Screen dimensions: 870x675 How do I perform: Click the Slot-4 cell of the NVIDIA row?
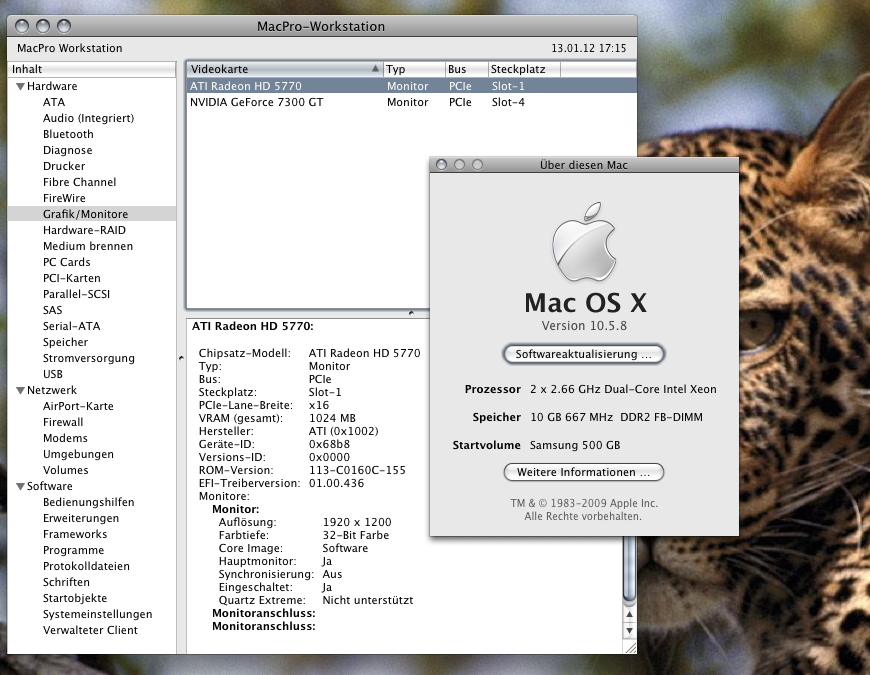point(508,102)
